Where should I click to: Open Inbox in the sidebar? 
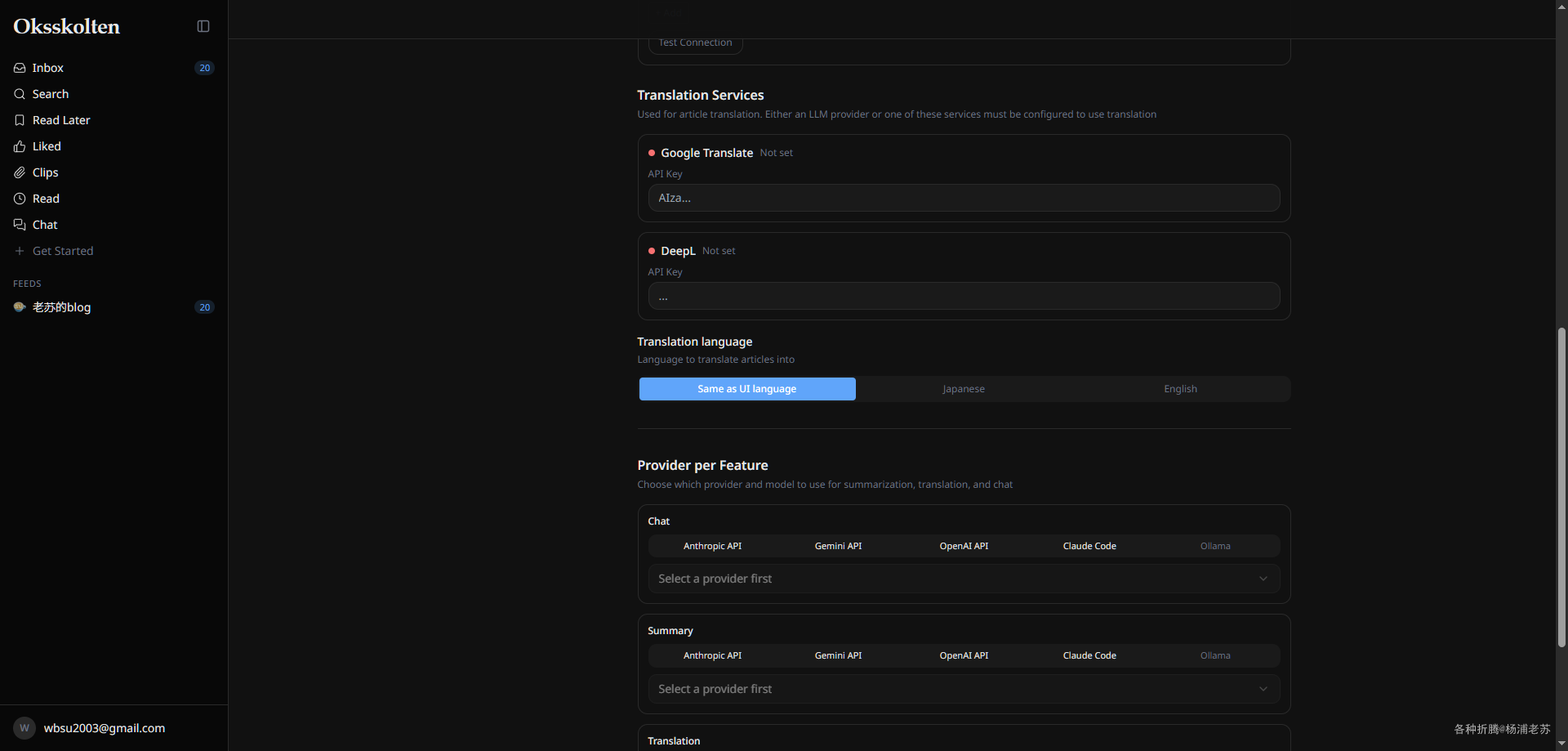(114, 68)
